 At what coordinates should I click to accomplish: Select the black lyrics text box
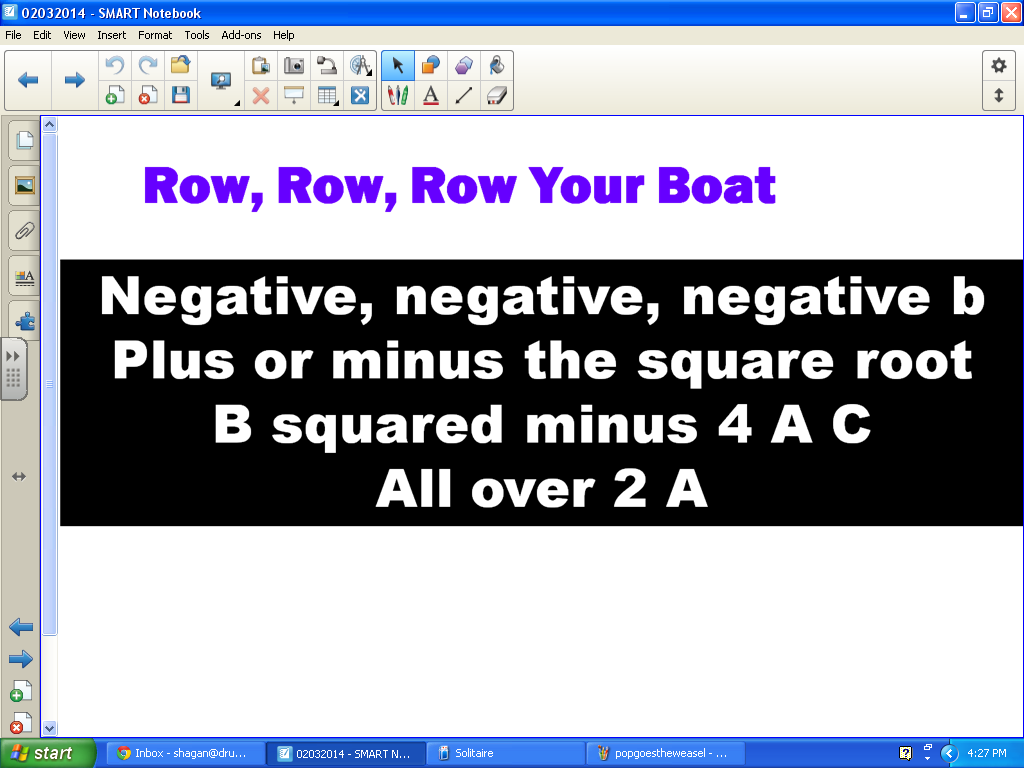tap(541, 392)
